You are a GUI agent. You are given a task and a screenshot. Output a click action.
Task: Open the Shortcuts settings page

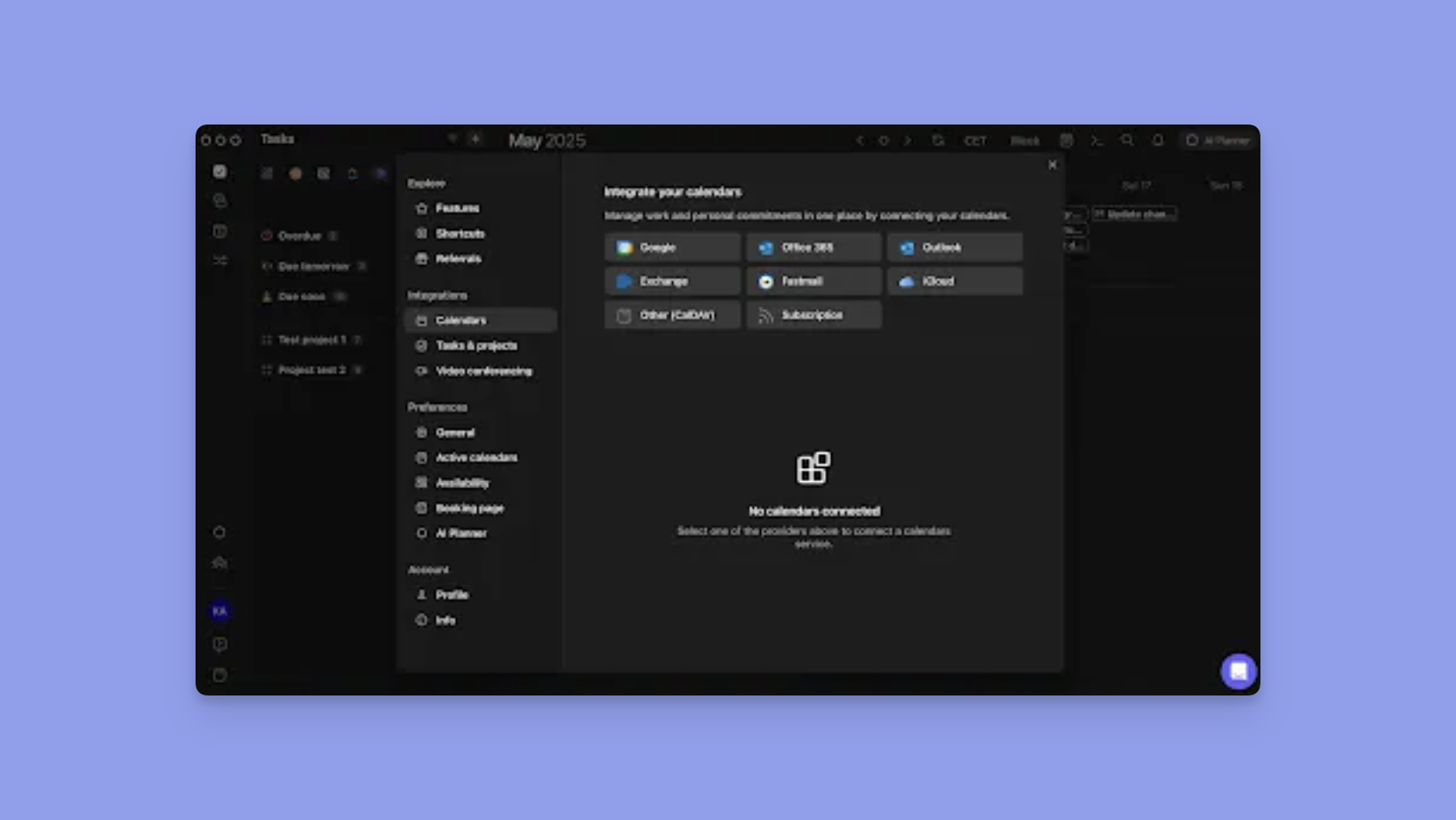(460, 233)
